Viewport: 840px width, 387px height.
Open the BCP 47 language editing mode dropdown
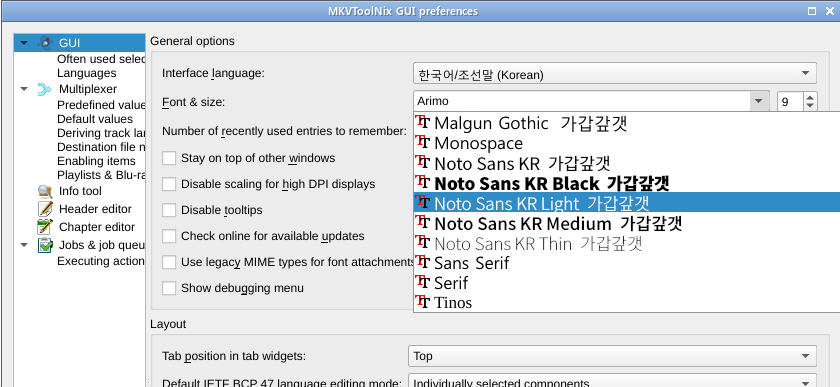pyautogui.click(x=612, y=382)
